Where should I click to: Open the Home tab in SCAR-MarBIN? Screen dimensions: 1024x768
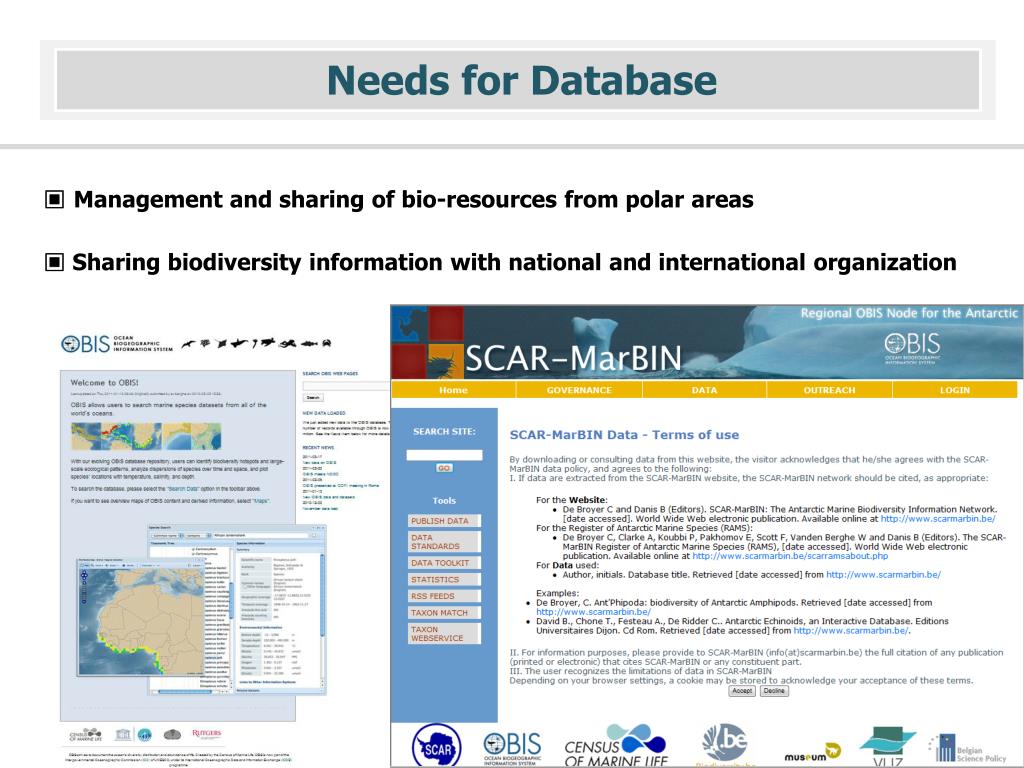(x=453, y=390)
